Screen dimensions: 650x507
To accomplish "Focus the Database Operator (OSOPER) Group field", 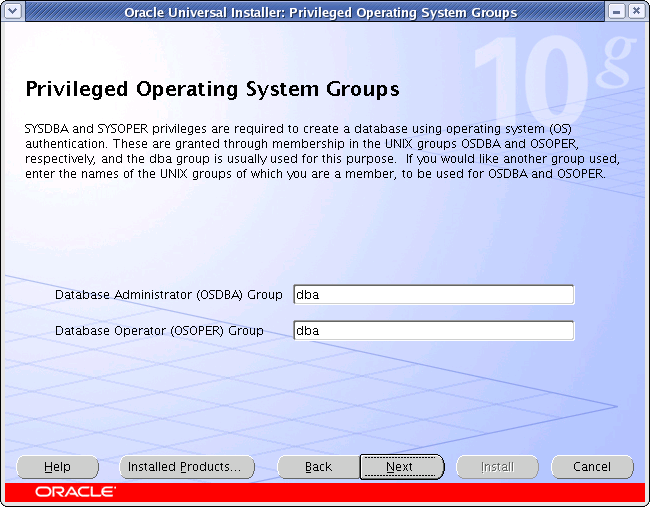I will pos(434,331).
